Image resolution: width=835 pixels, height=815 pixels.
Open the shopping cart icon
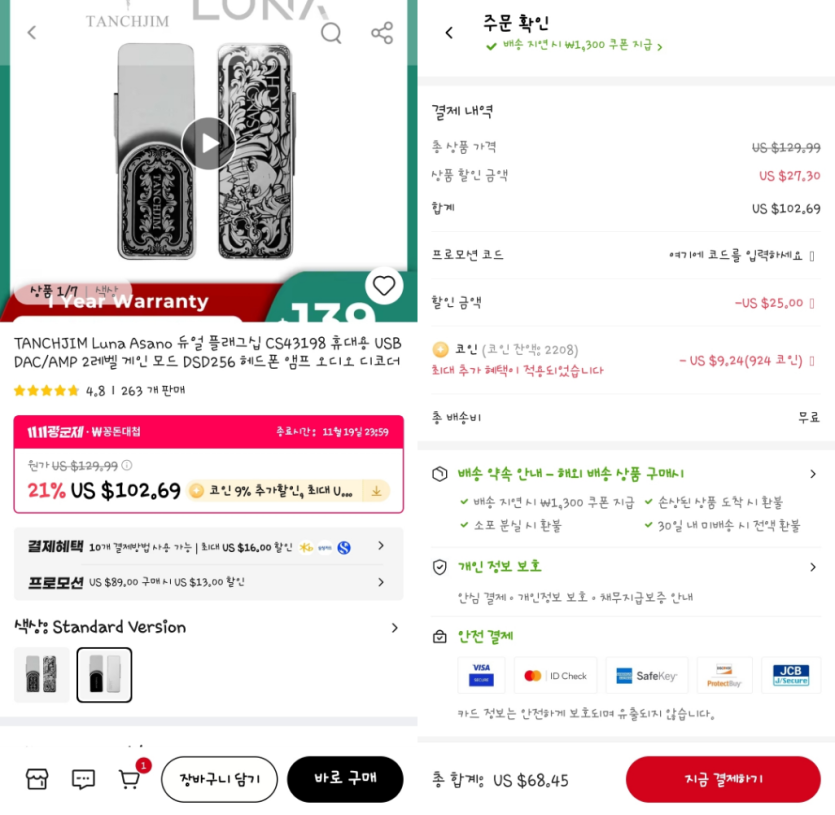(129, 779)
